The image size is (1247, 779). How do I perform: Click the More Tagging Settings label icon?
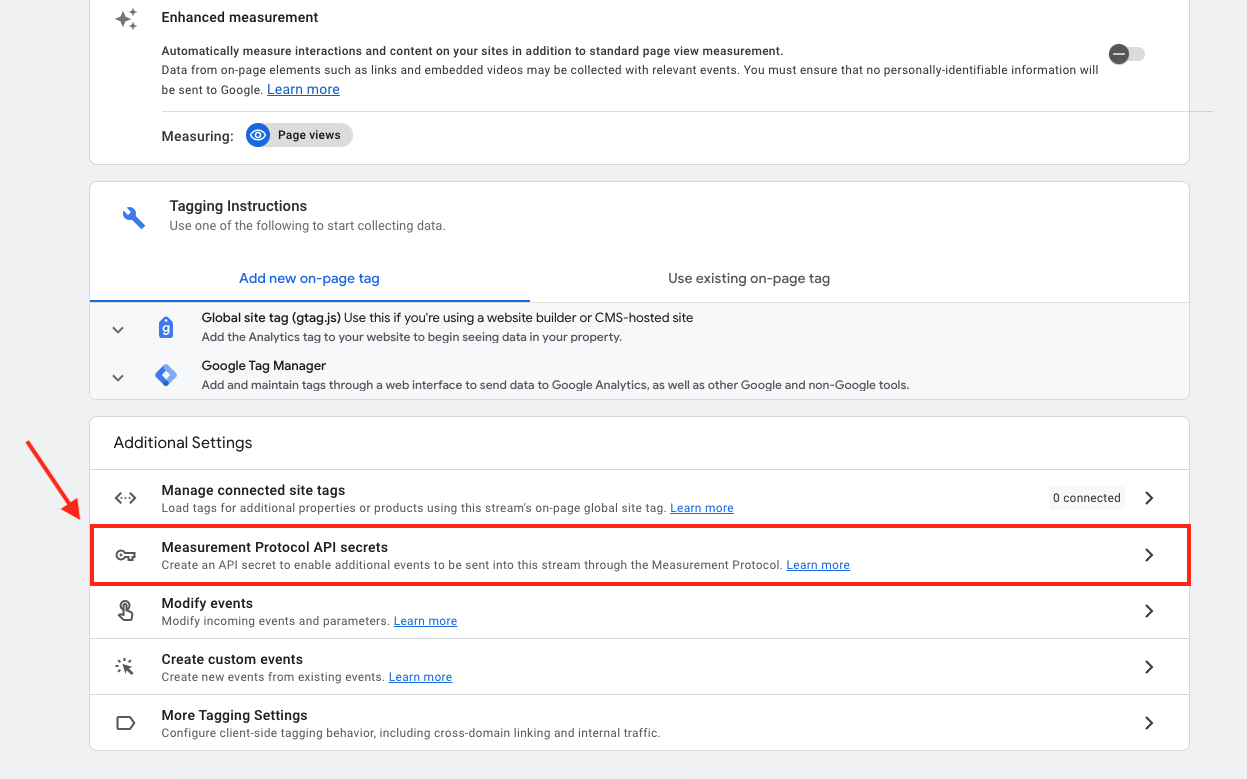(x=126, y=723)
